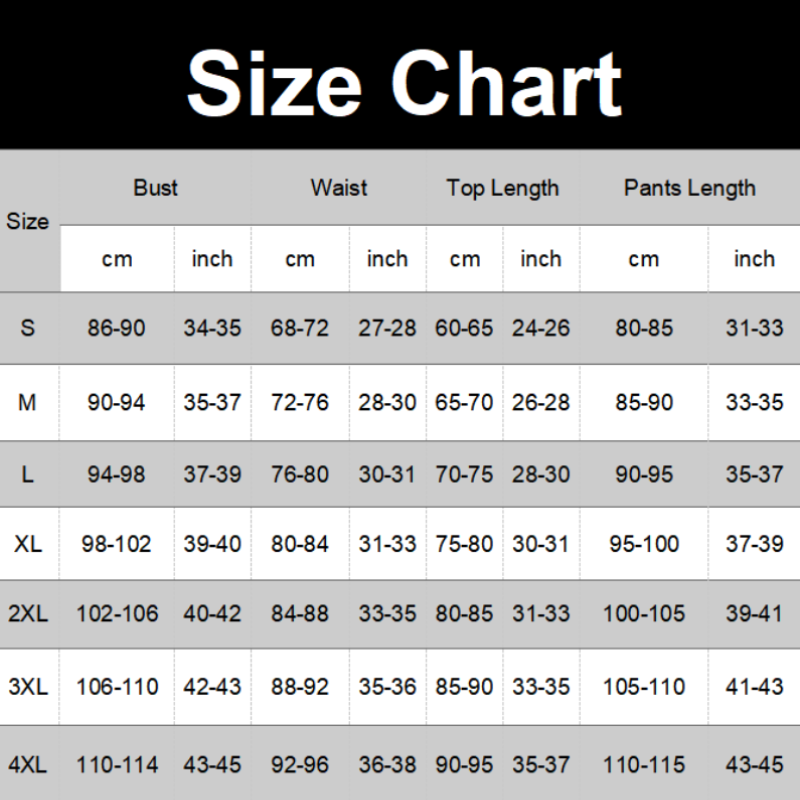
Task: Select the 2XL size row label
Action: pos(28,613)
